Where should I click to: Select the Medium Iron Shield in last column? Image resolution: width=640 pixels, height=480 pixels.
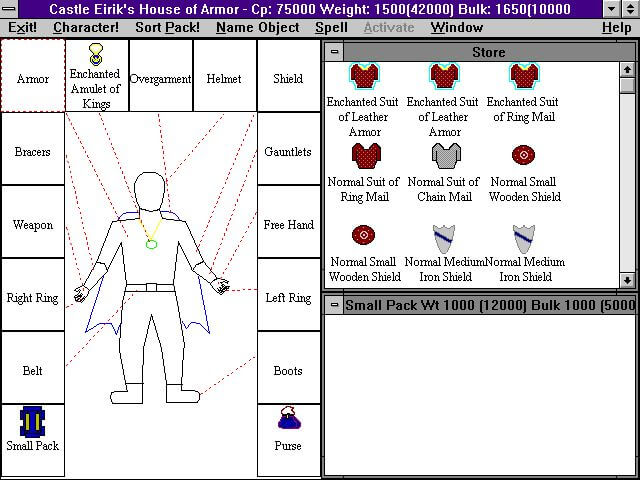pos(524,239)
